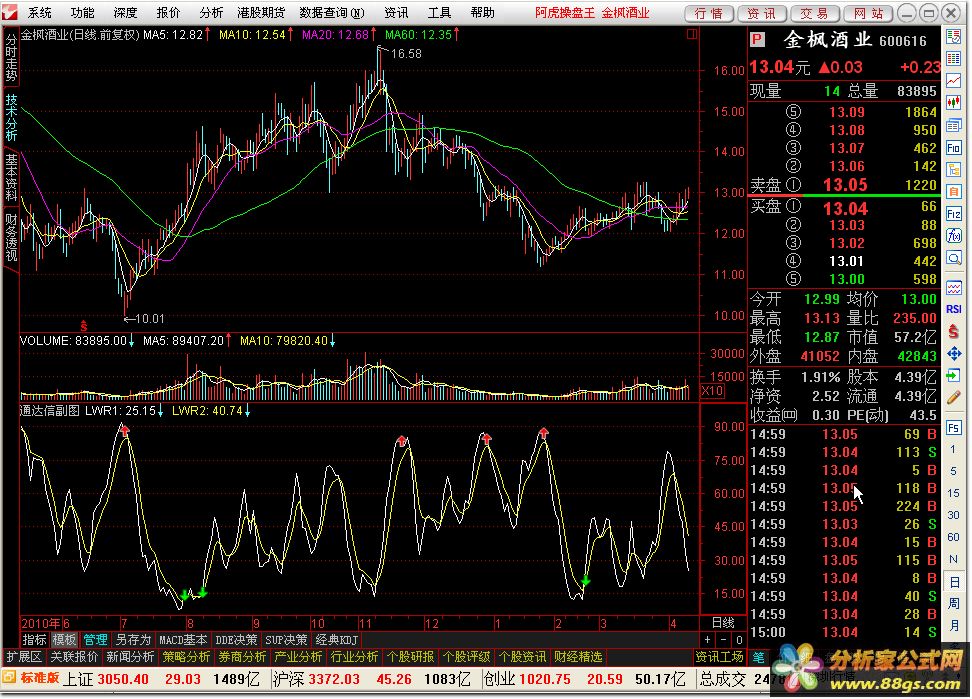The height and width of the screenshot is (699, 972).
Task: Switch to 15-minute period
Action: (x=953, y=493)
